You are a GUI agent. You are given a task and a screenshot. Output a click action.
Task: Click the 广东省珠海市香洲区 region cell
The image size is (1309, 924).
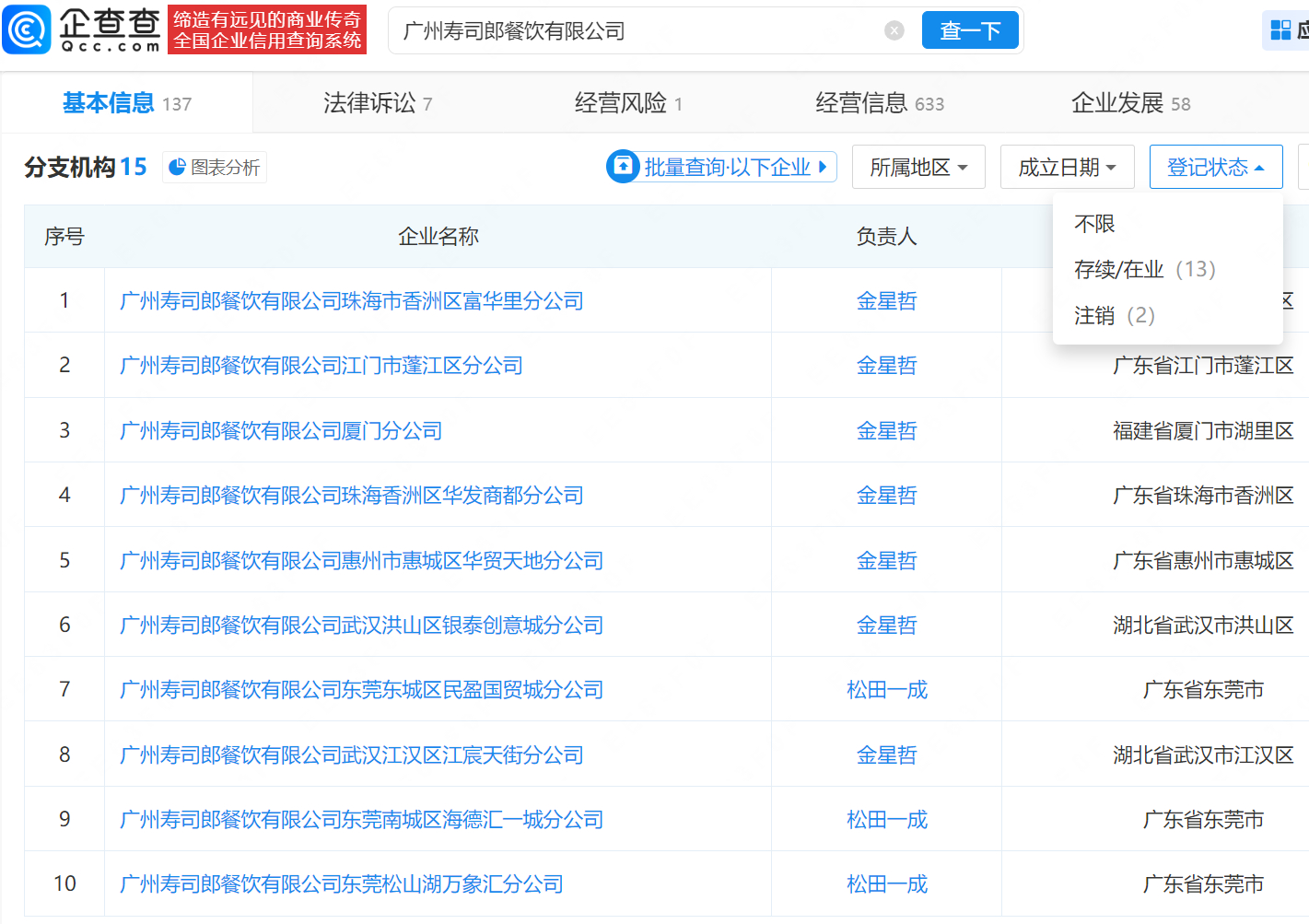pyautogui.click(x=1203, y=496)
